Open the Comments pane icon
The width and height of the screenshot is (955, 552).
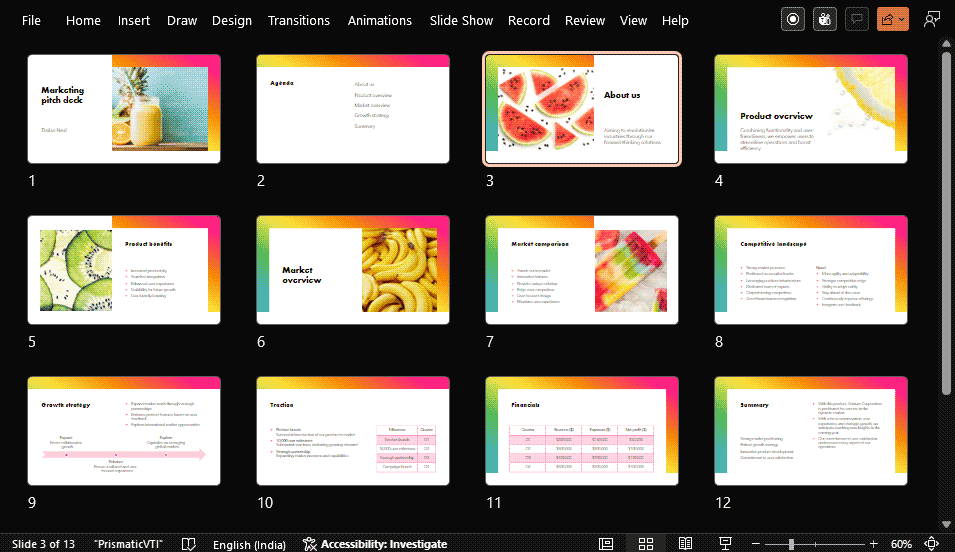click(x=857, y=19)
